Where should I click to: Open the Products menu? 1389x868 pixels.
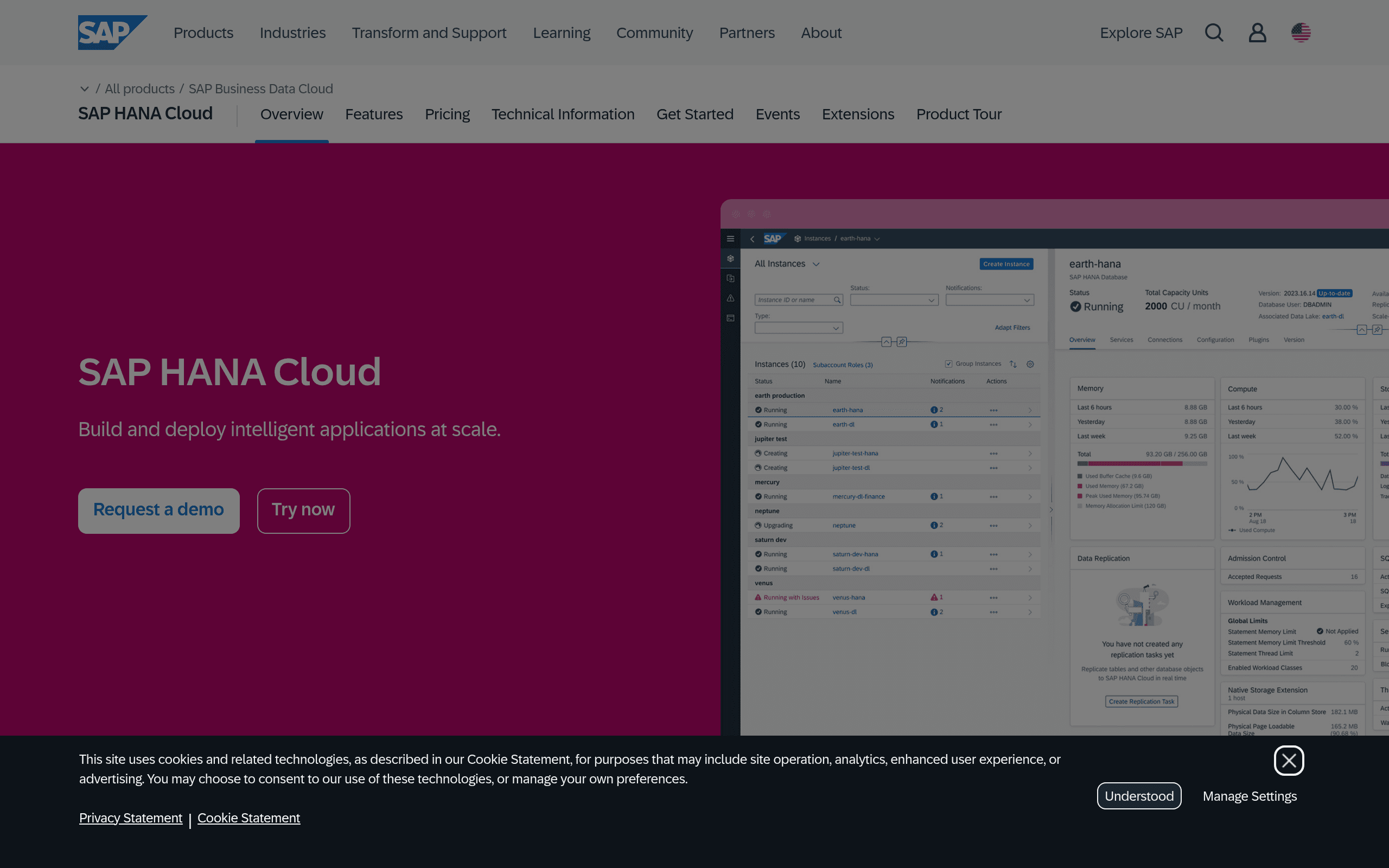(x=203, y=33)
